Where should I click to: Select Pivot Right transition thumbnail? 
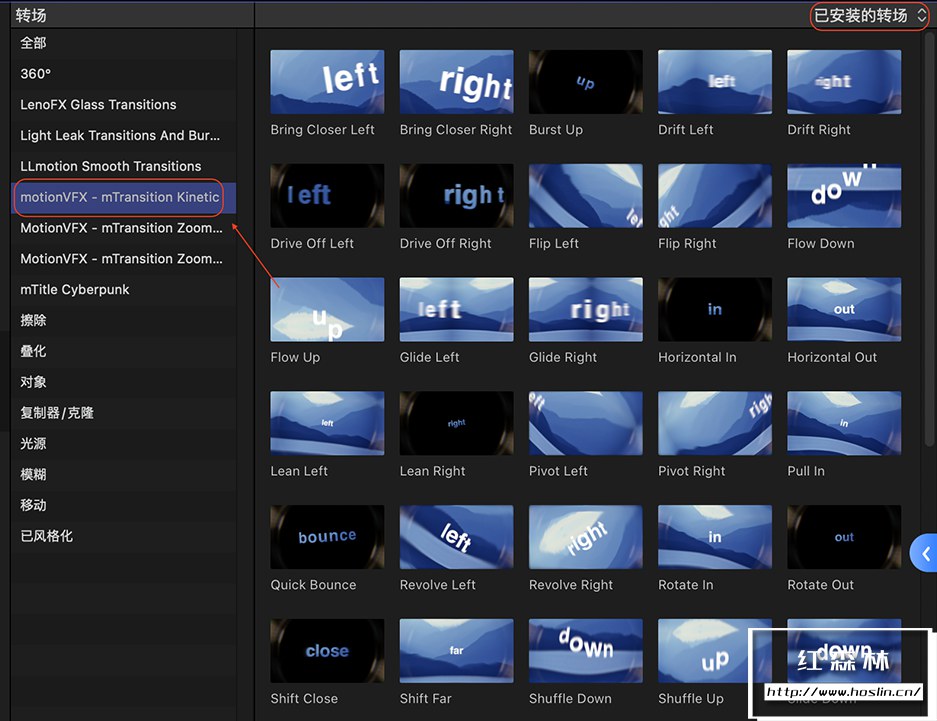tap(715, 423)
